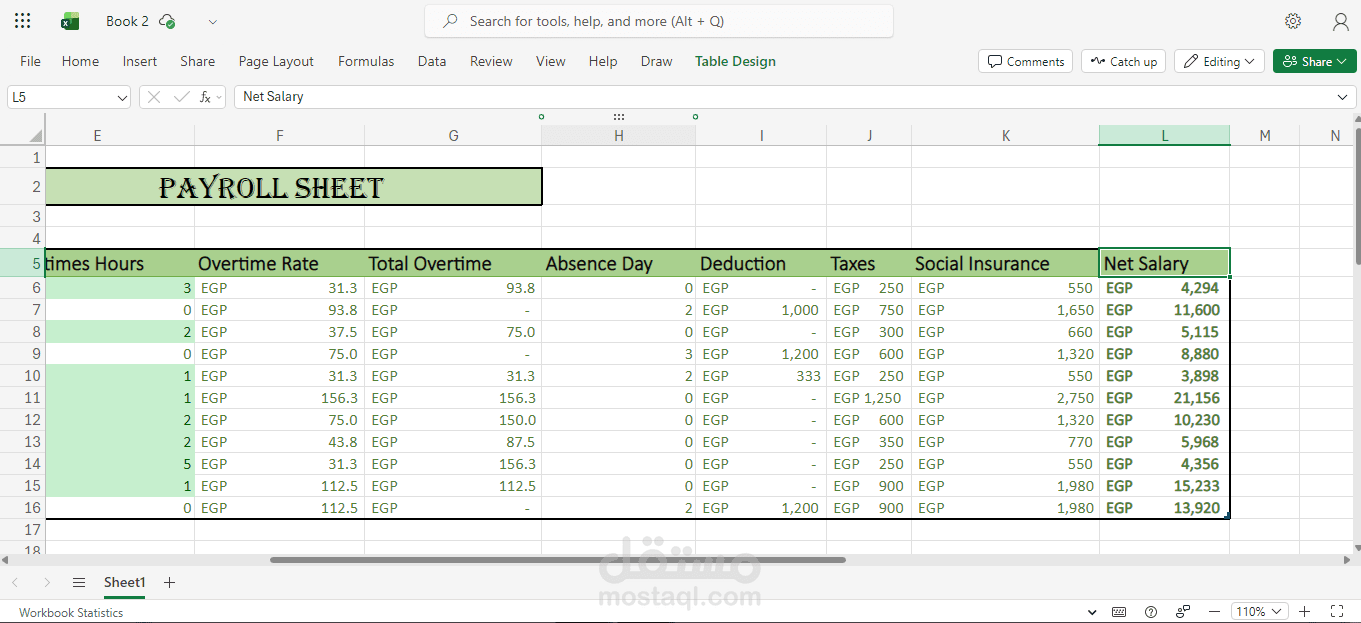This screenshot has width=1361, height=623.
Task: Click the Name Box showing L5
Action: [x=60, y=97]
